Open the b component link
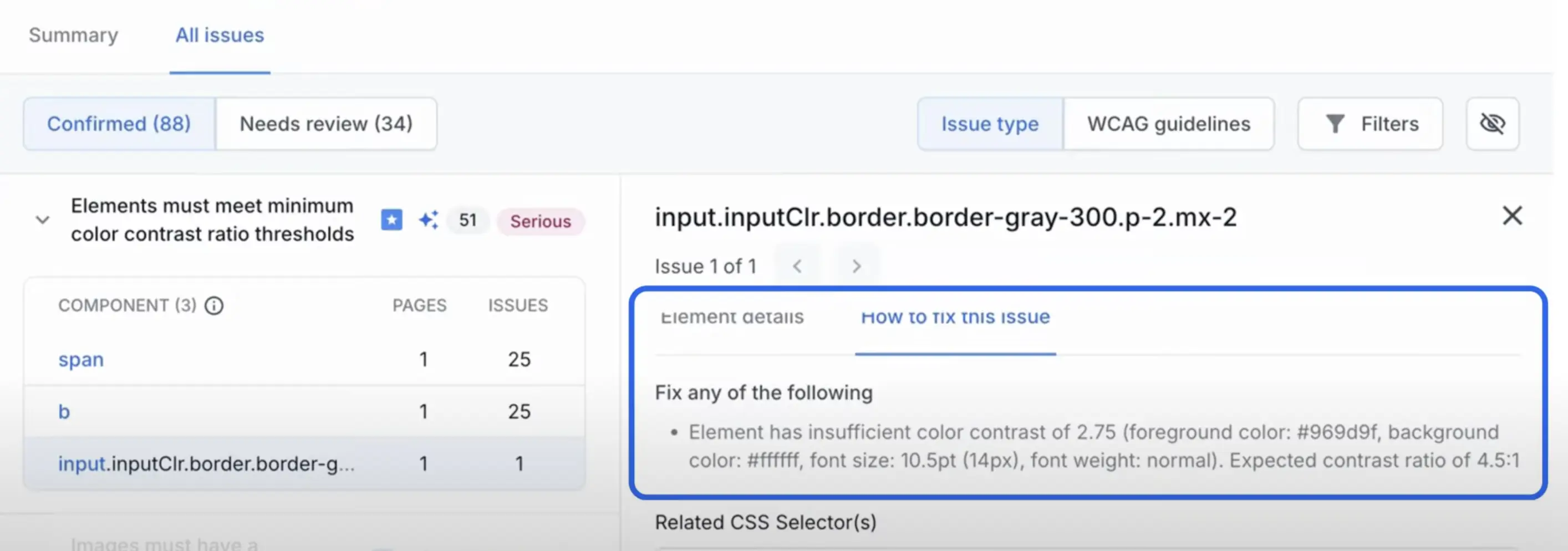Viewport: 1568px width, 551px height. point(64,411)
